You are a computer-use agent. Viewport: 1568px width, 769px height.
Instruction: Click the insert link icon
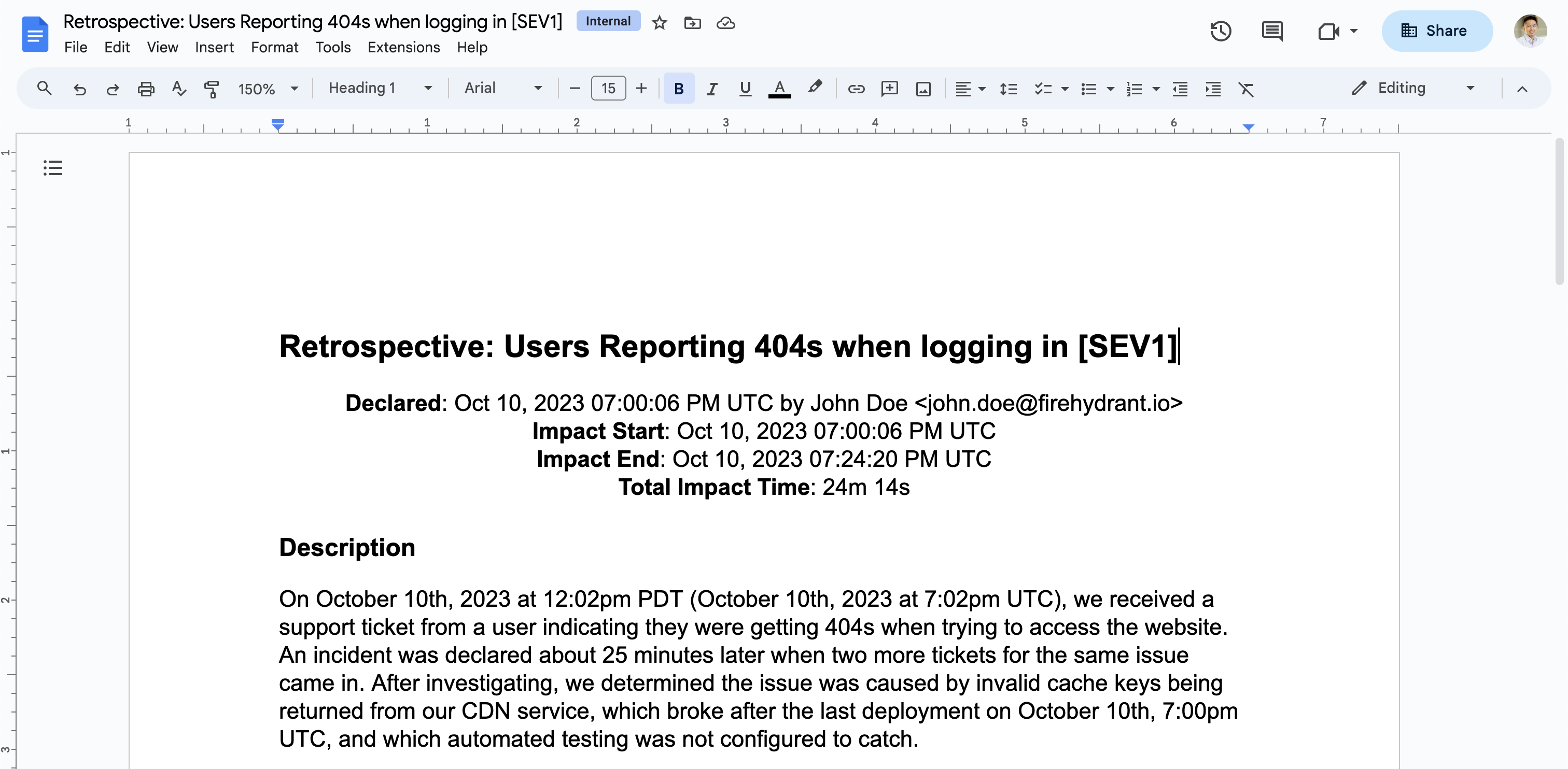coord(855,88)
